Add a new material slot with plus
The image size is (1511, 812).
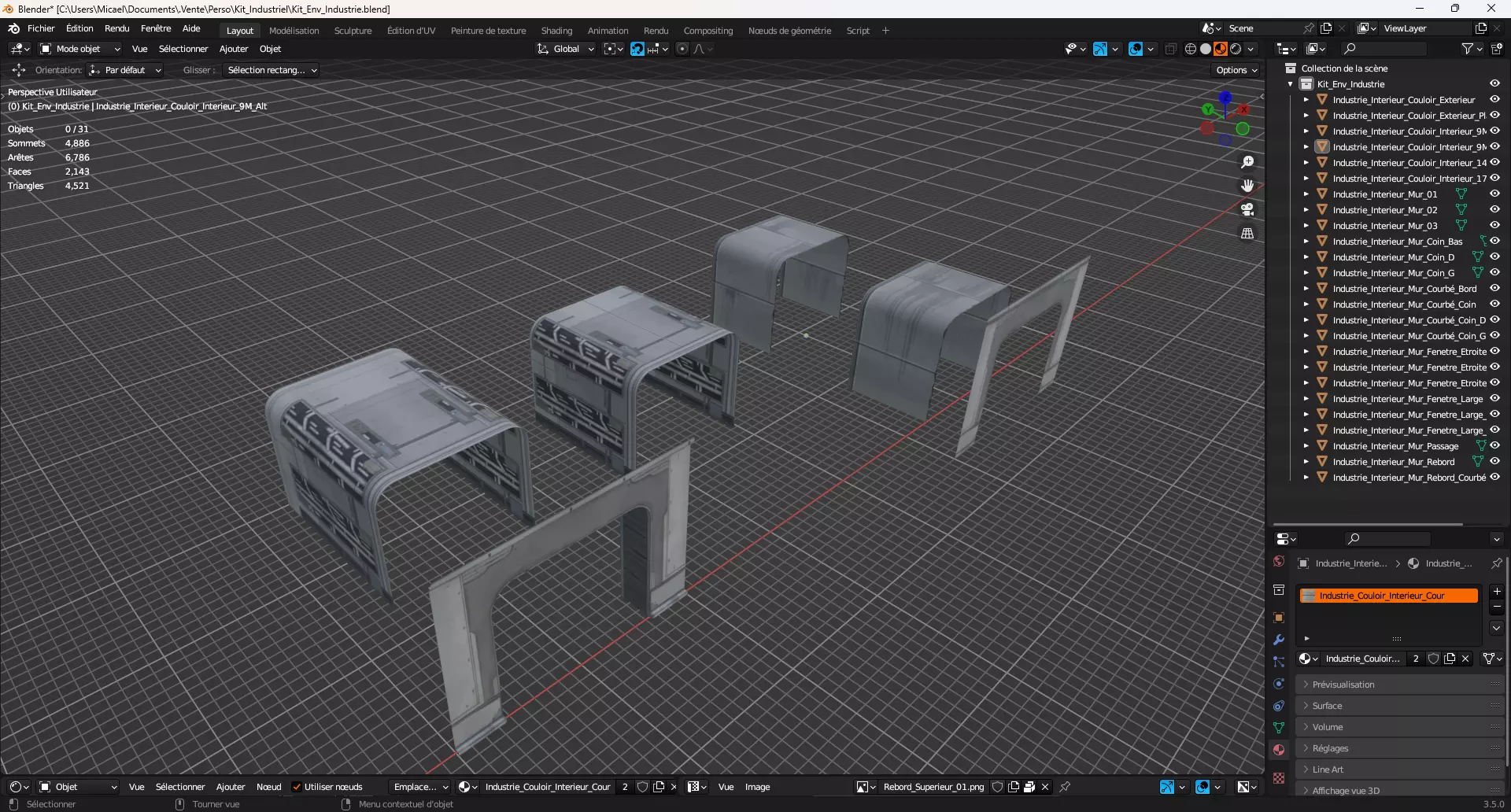(x=1497, y=591)
